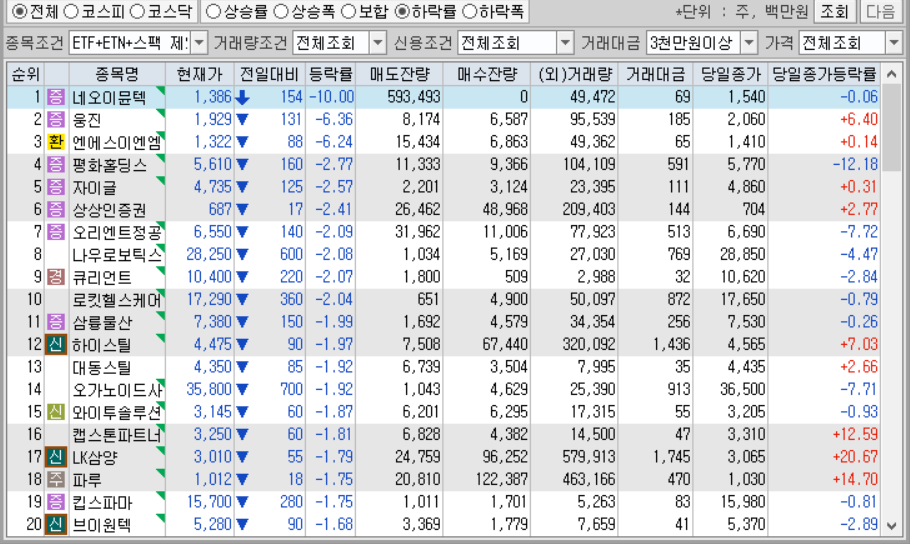
Task: Select the 하락률 radio button
Action: pyautogui.click(x=402, y=11)
